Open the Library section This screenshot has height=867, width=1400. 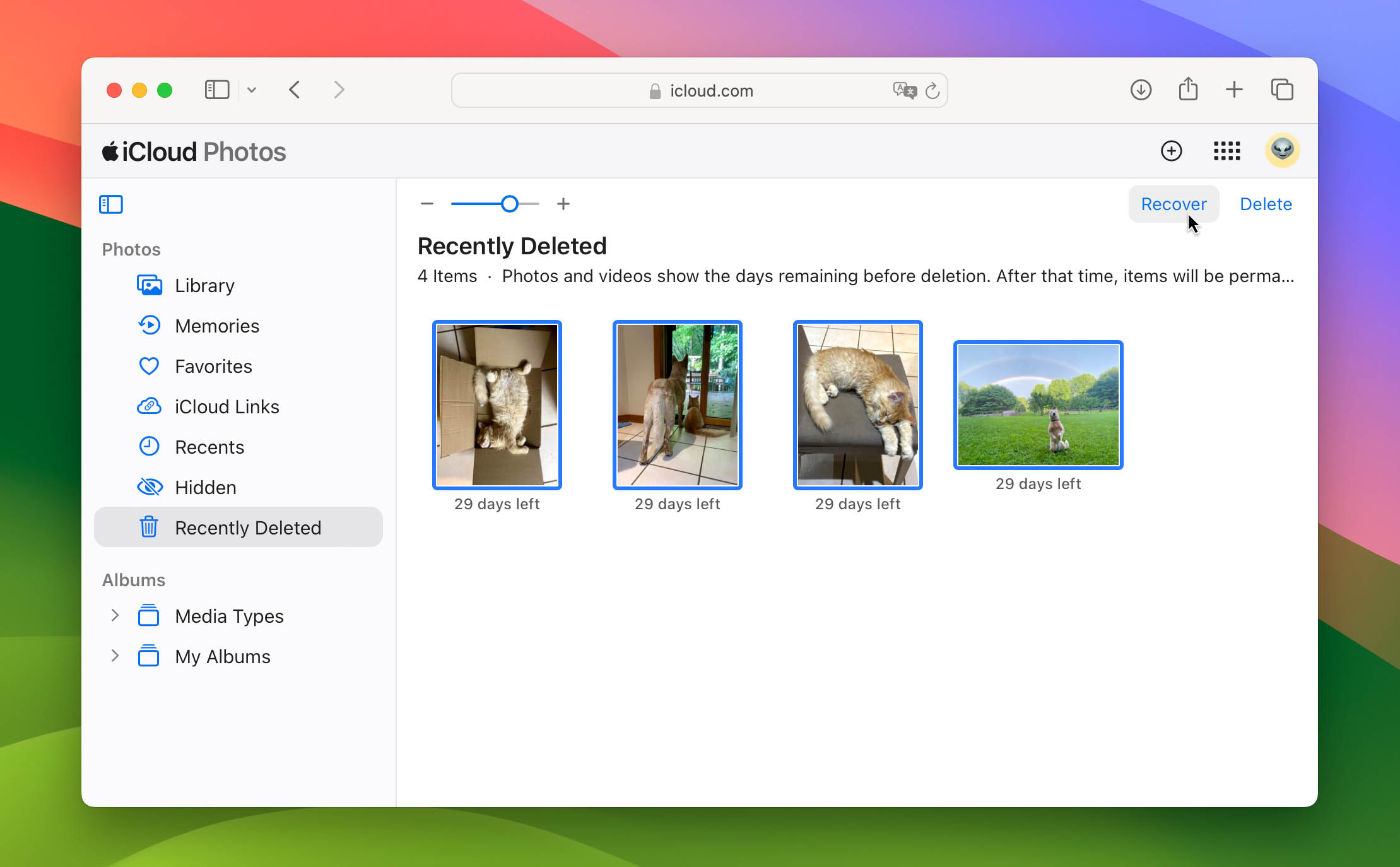[205, 285]
